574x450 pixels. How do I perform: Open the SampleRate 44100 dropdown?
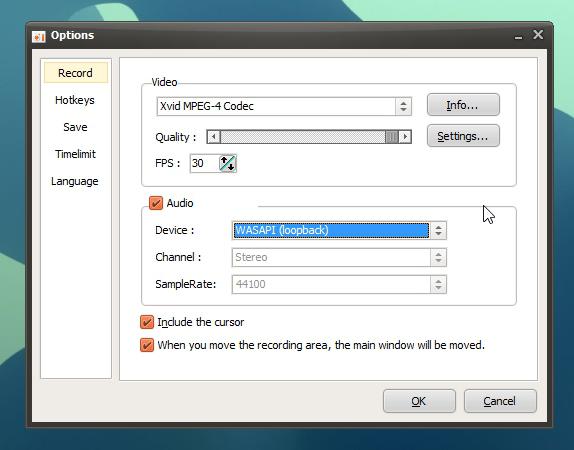tap(339, 284)
